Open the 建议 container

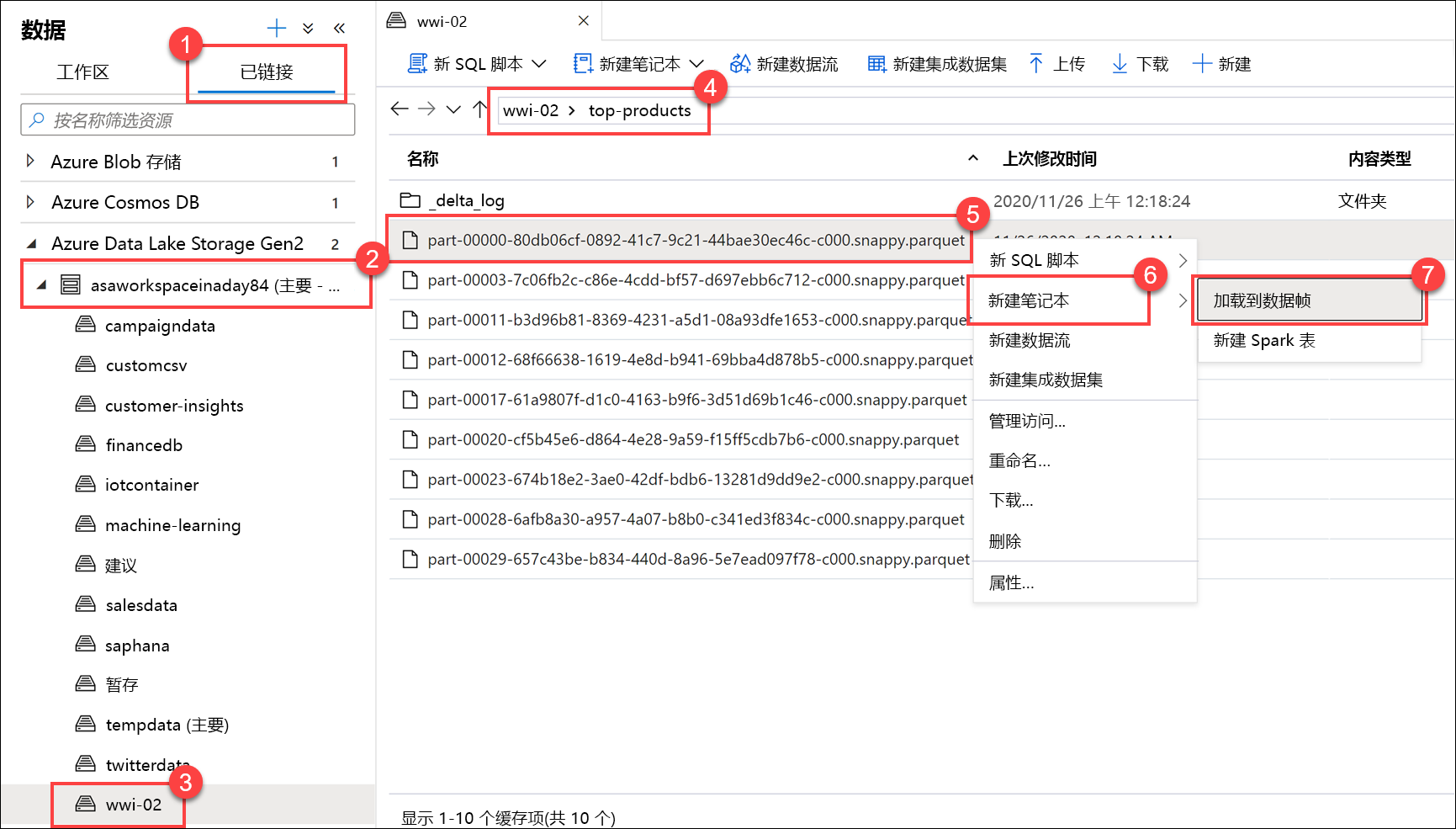121,566
